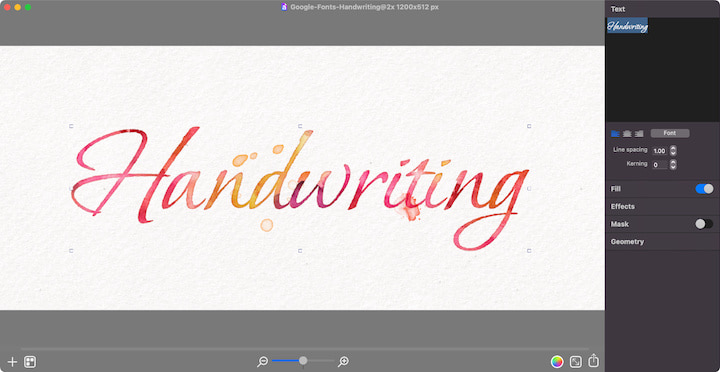Zoom out with the magnifier minus icon
720x372 pixels.
tap(262, 362)
